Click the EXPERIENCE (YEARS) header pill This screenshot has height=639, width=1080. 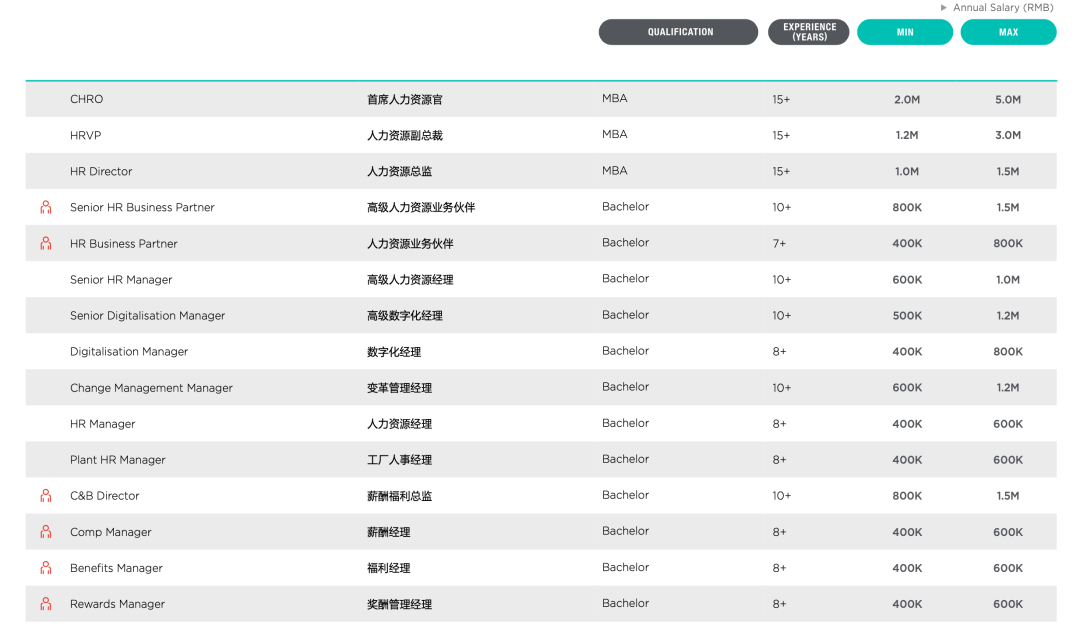809,32
